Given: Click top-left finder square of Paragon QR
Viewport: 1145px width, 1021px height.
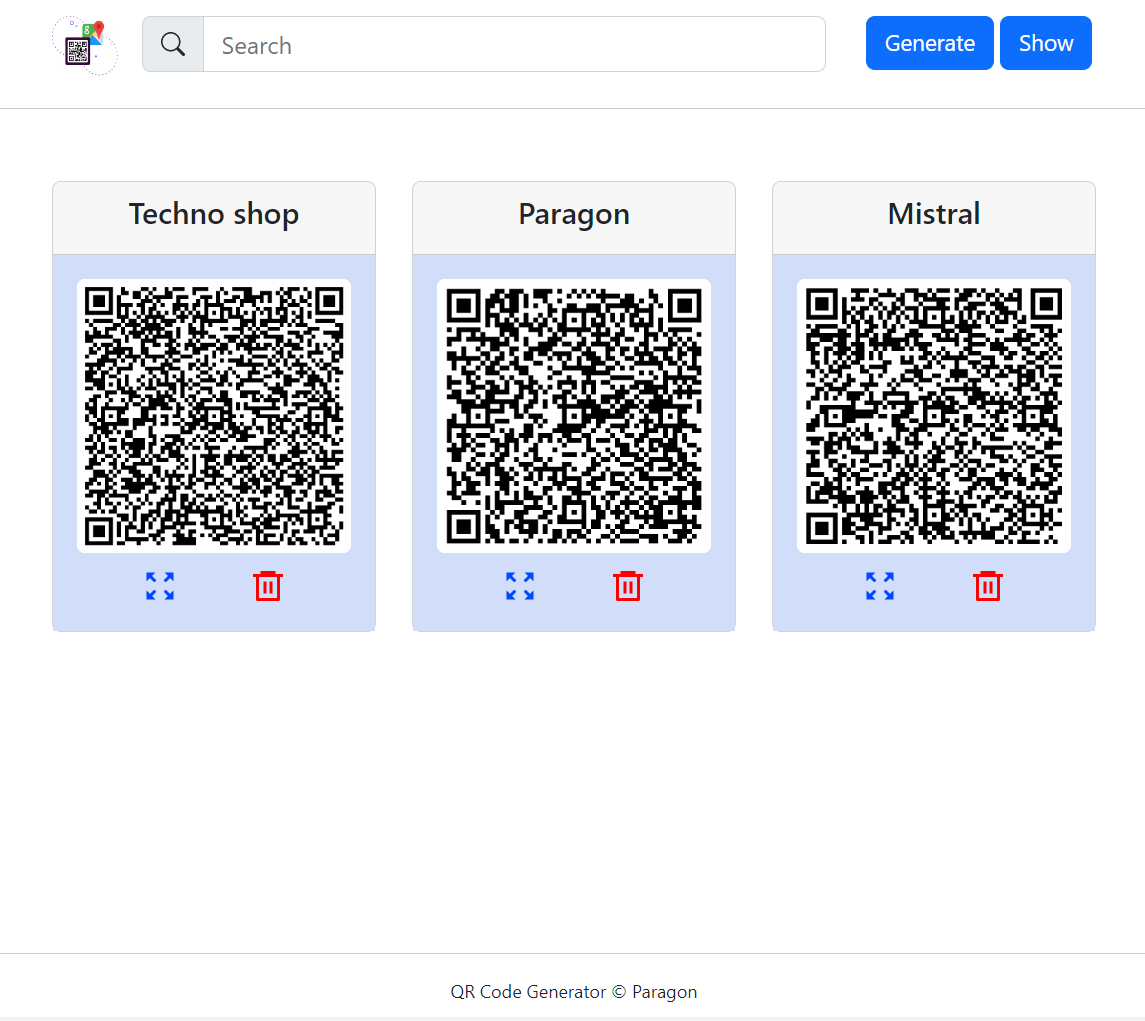Looking at the screenshot, I should (x=463, y=305).
